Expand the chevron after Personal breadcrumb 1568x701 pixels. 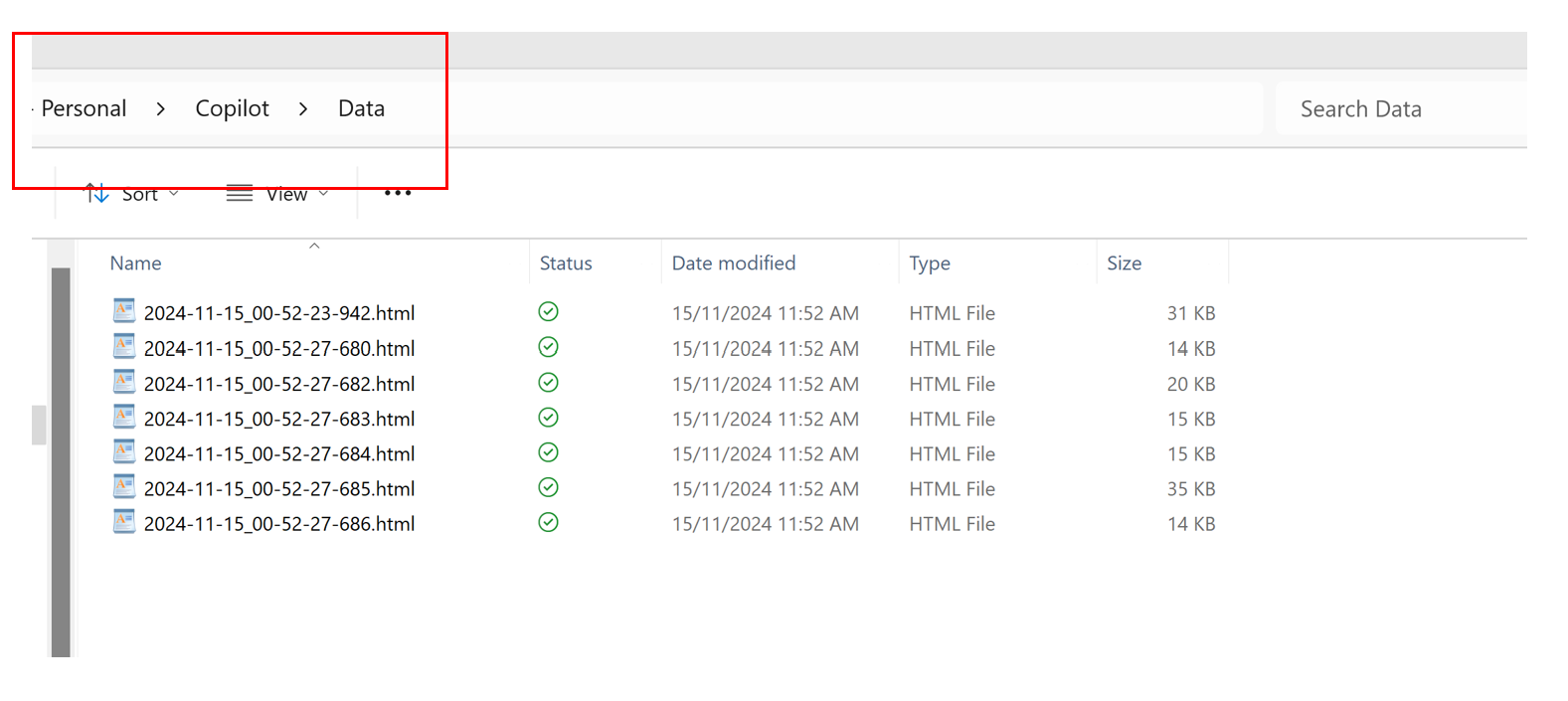[x=161, y=108]
